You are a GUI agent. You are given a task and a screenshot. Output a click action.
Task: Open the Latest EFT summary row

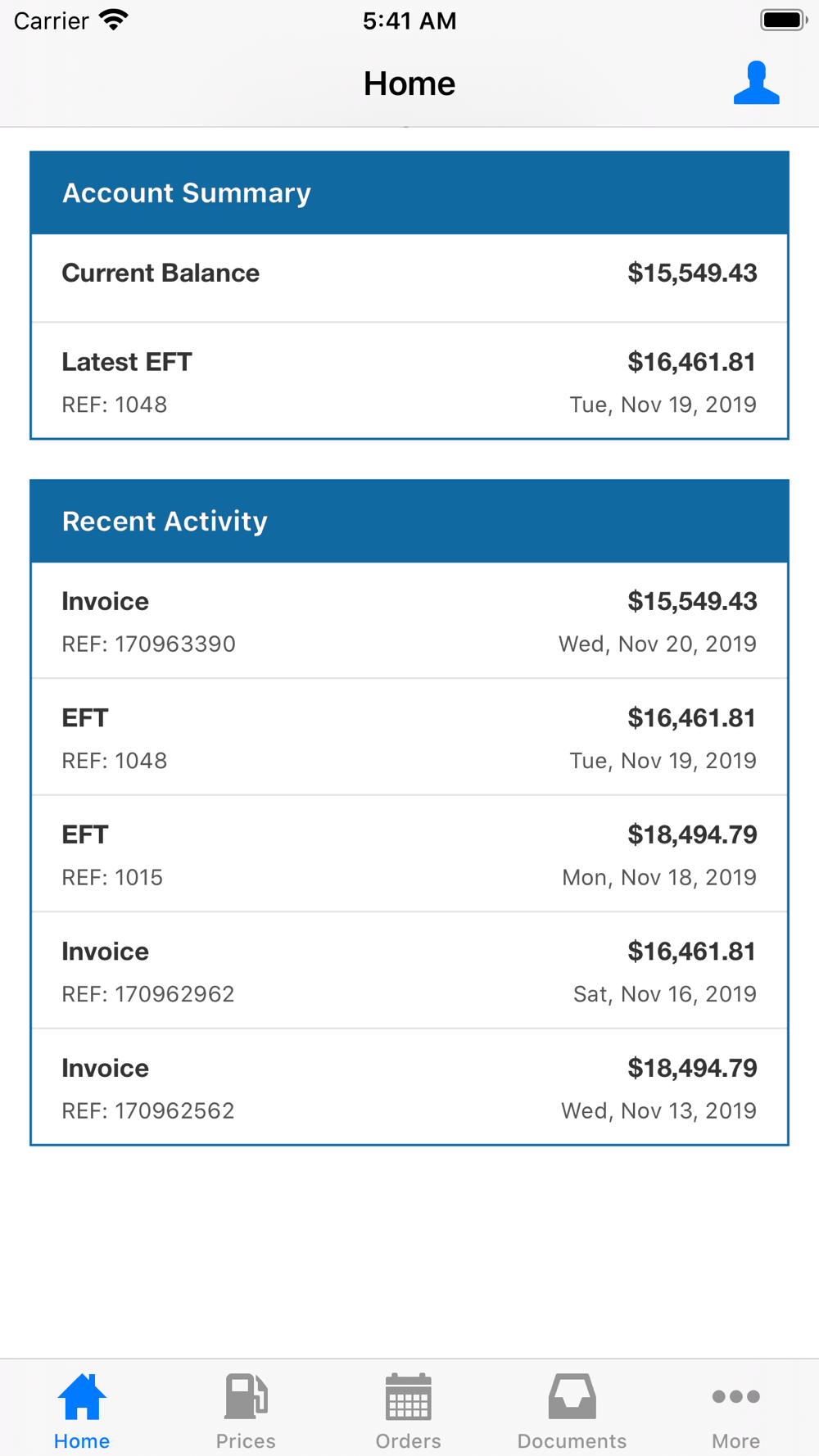(409, 382)
